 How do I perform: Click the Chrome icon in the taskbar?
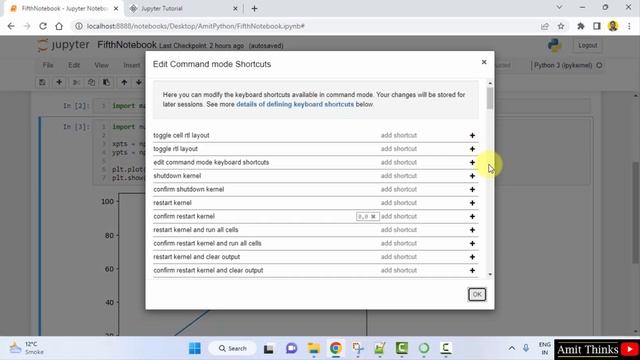pos(336,348)
